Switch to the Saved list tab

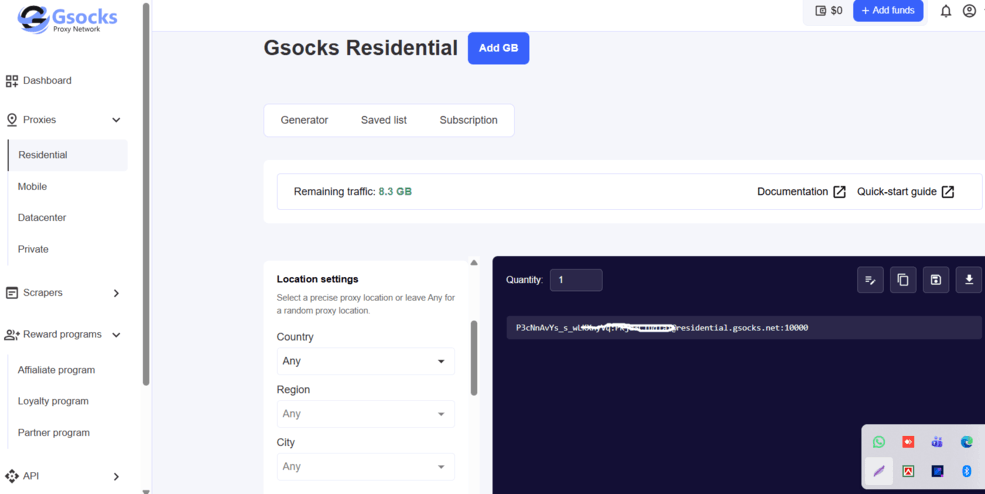click(384, 120)
